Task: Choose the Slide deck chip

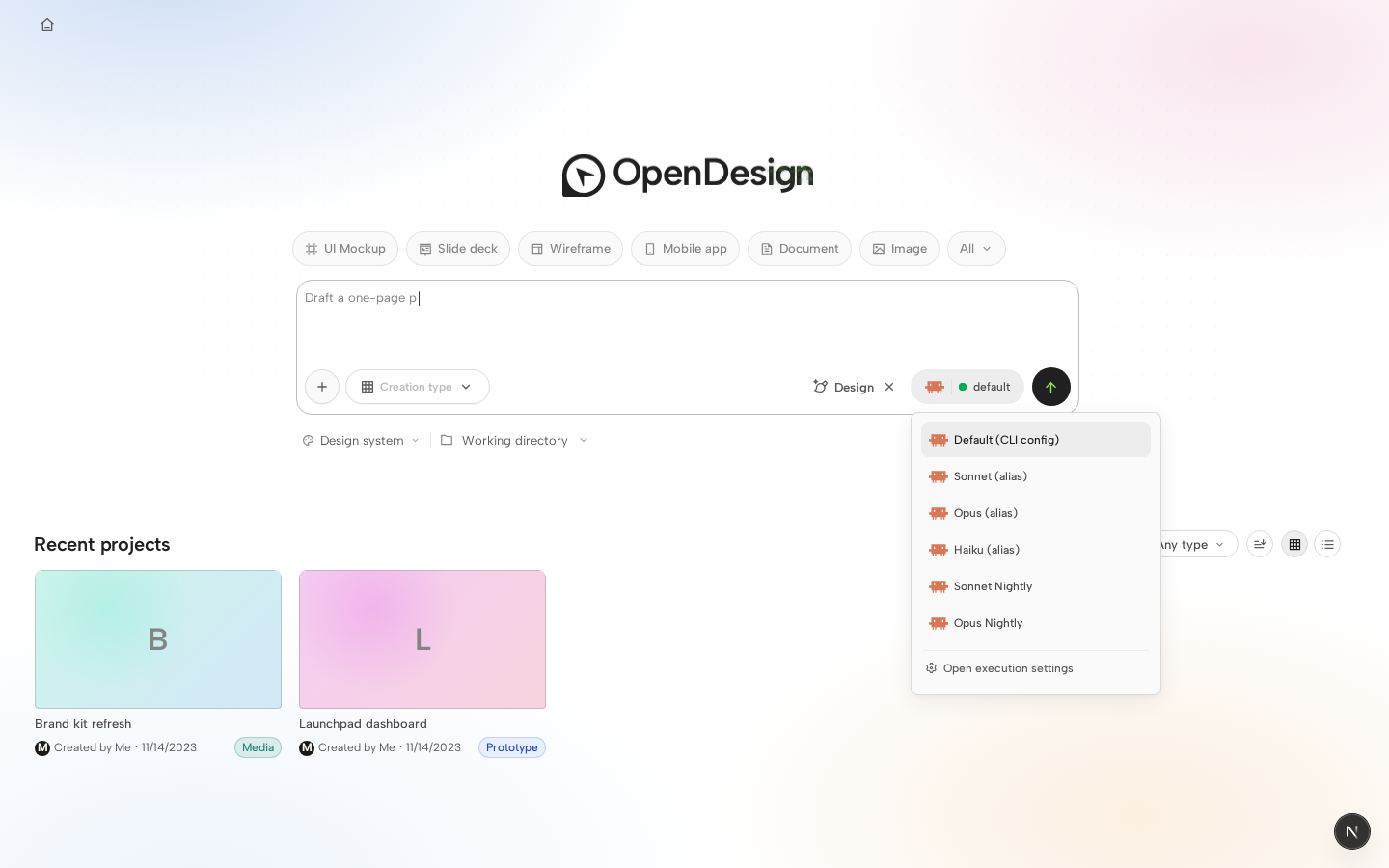Action: [458, 249]
